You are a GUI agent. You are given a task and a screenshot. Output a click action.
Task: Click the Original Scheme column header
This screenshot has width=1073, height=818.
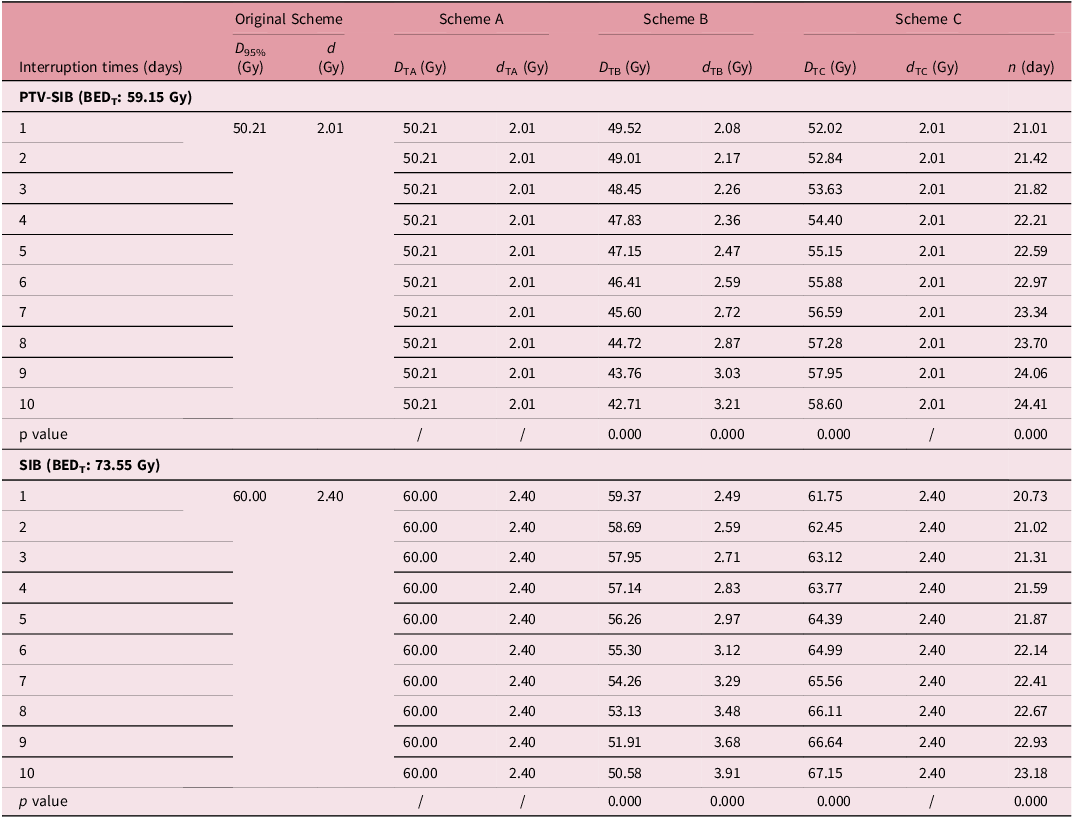[x=288, y=19]
